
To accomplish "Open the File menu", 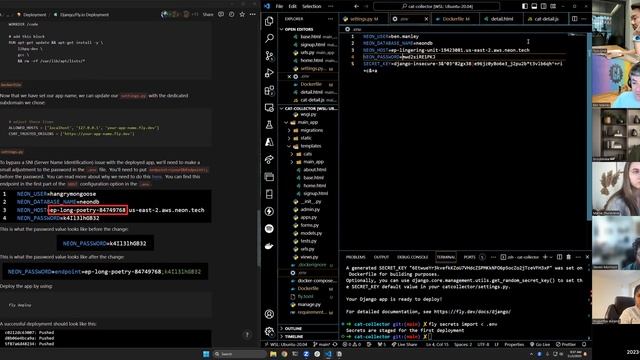I will pos(279,6).
